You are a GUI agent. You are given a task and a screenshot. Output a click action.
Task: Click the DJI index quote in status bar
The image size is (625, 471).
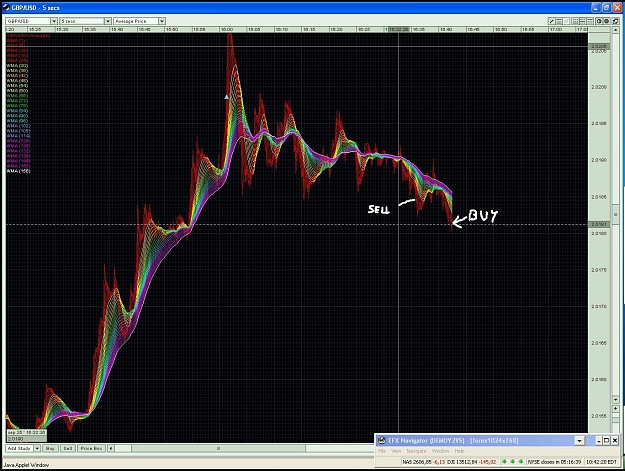pos(472,462)
